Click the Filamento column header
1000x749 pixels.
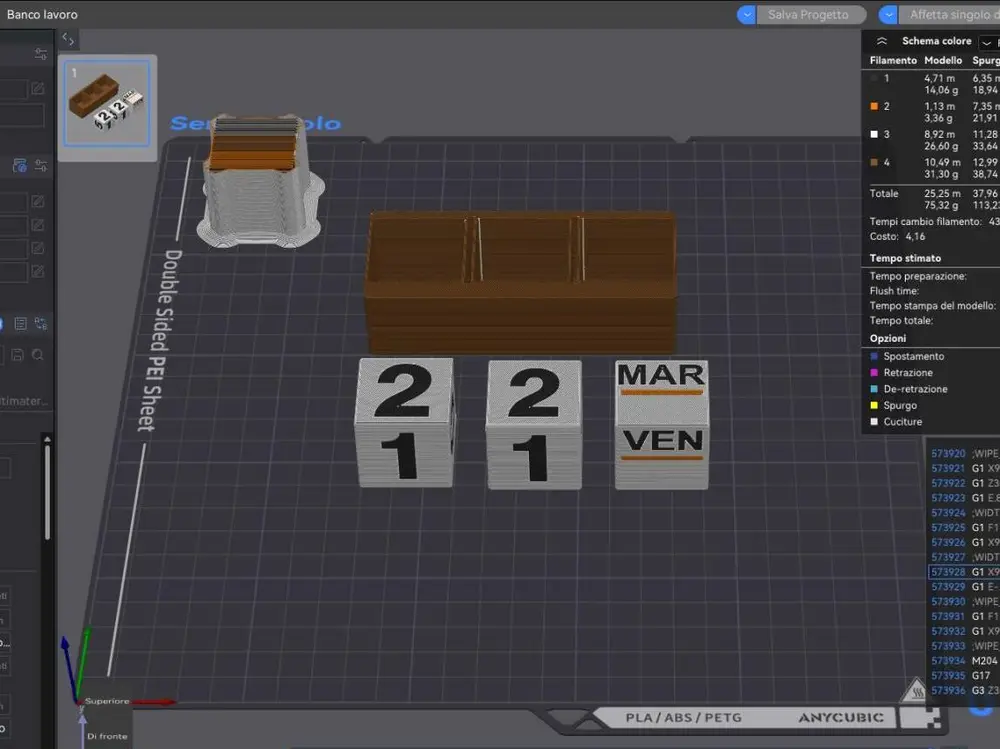point(893,61)
